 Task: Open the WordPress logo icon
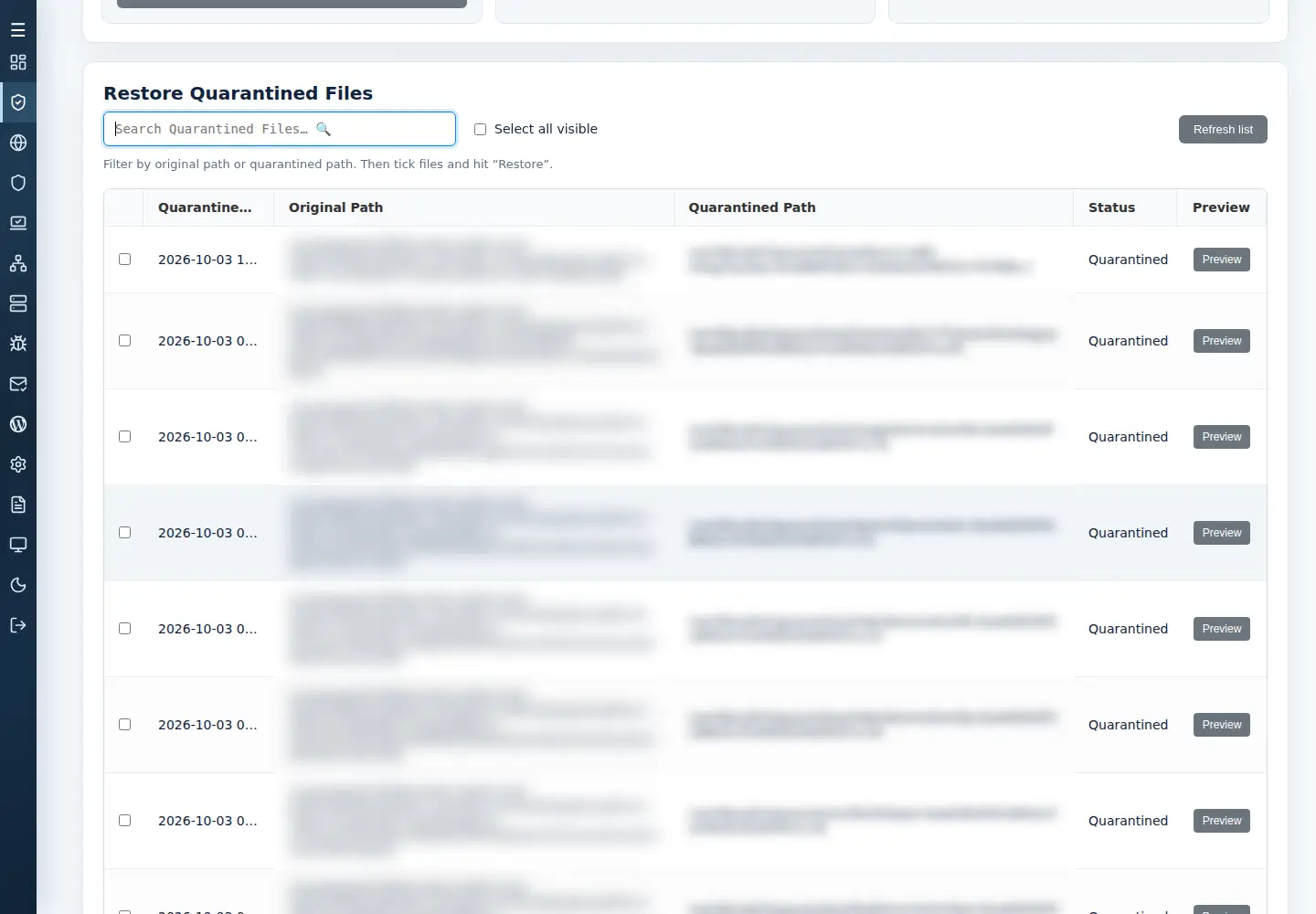pyautogui.click(x=18, y=424)
